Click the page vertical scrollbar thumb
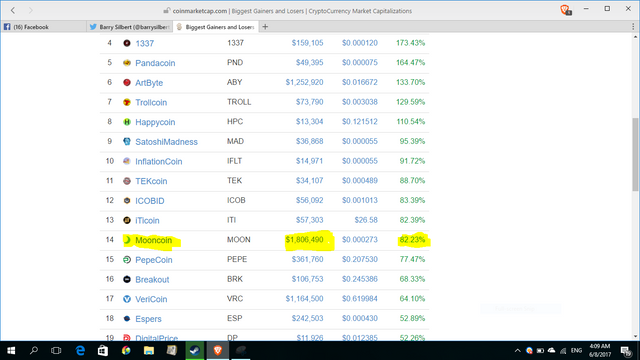Screen dimensions: 640x360 coord(635,154)
